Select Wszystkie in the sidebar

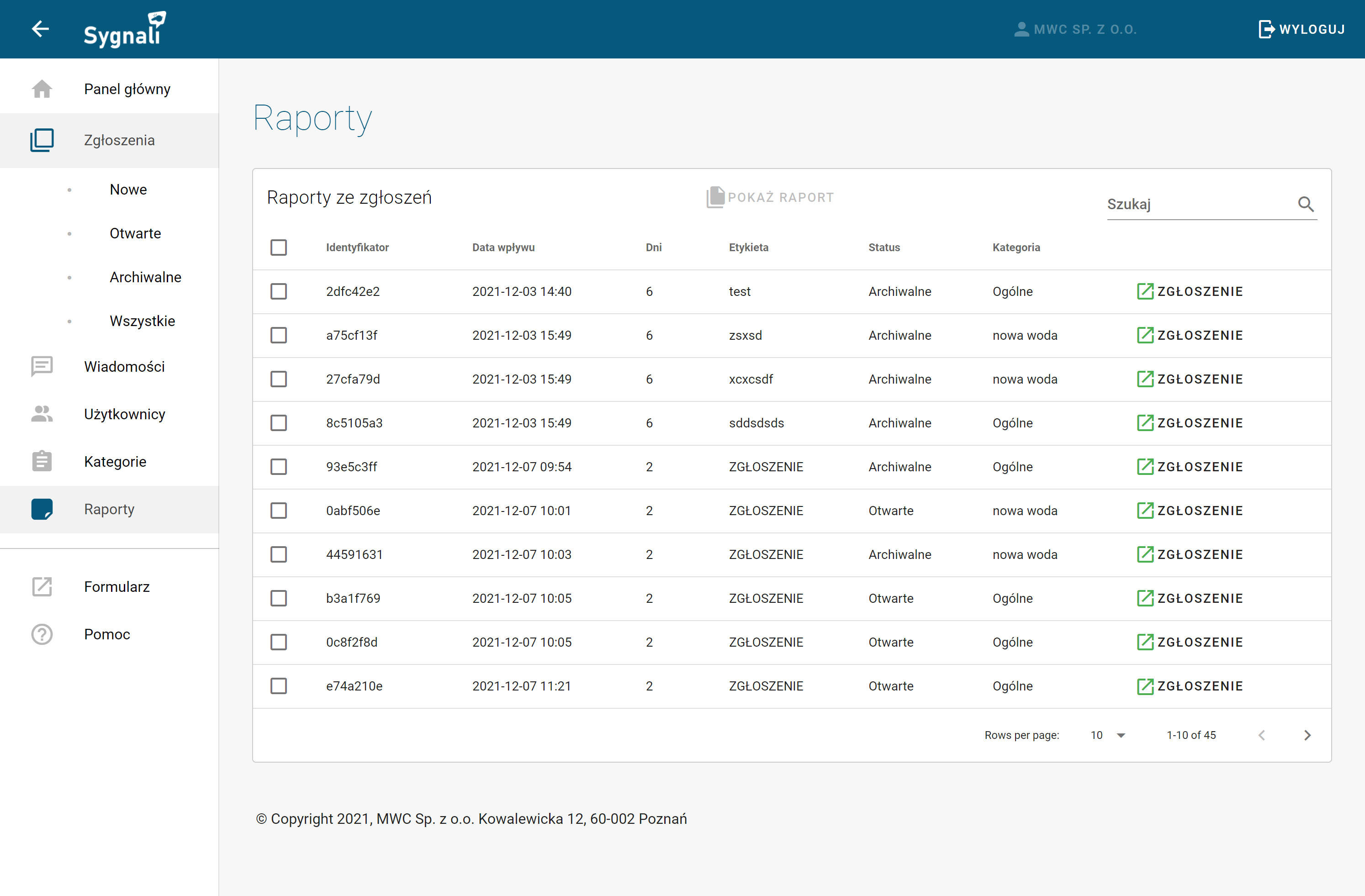point(142,321)
